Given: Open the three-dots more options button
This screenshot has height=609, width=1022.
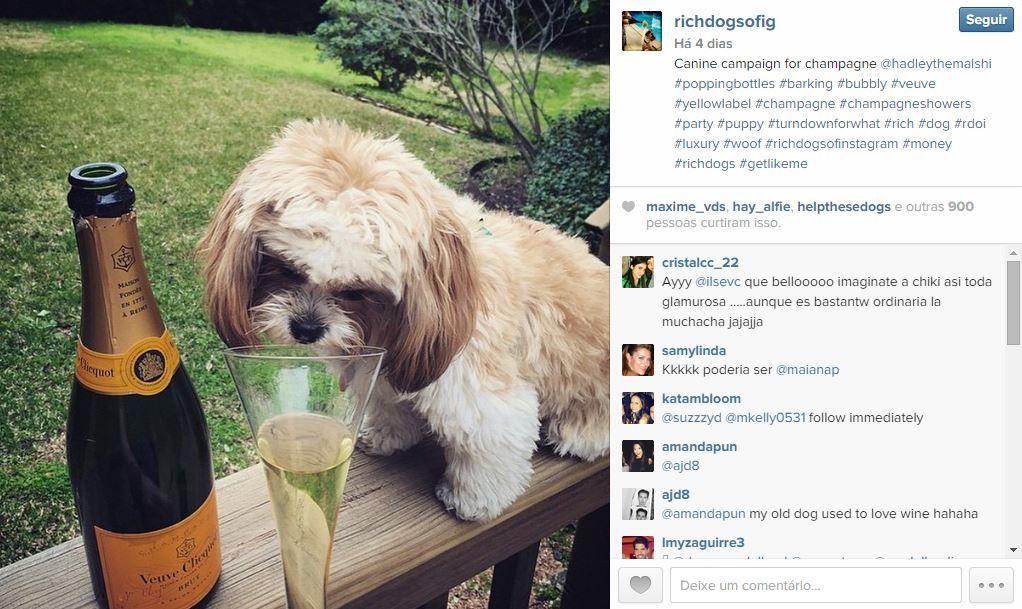Looking at the screenshot, I should click(x=991, y=585).
